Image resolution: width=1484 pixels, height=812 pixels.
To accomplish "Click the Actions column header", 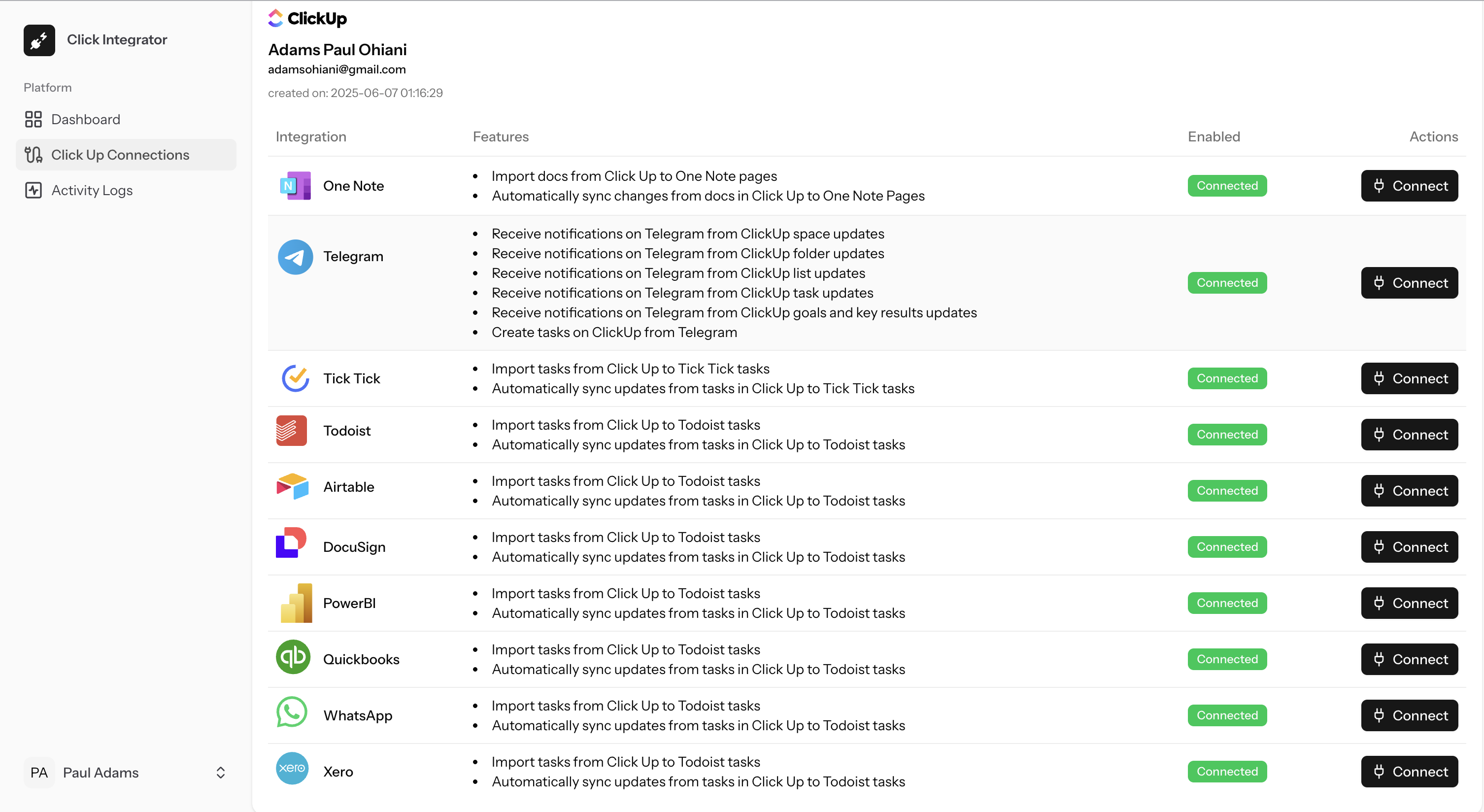I will [x=1433, y=136].
